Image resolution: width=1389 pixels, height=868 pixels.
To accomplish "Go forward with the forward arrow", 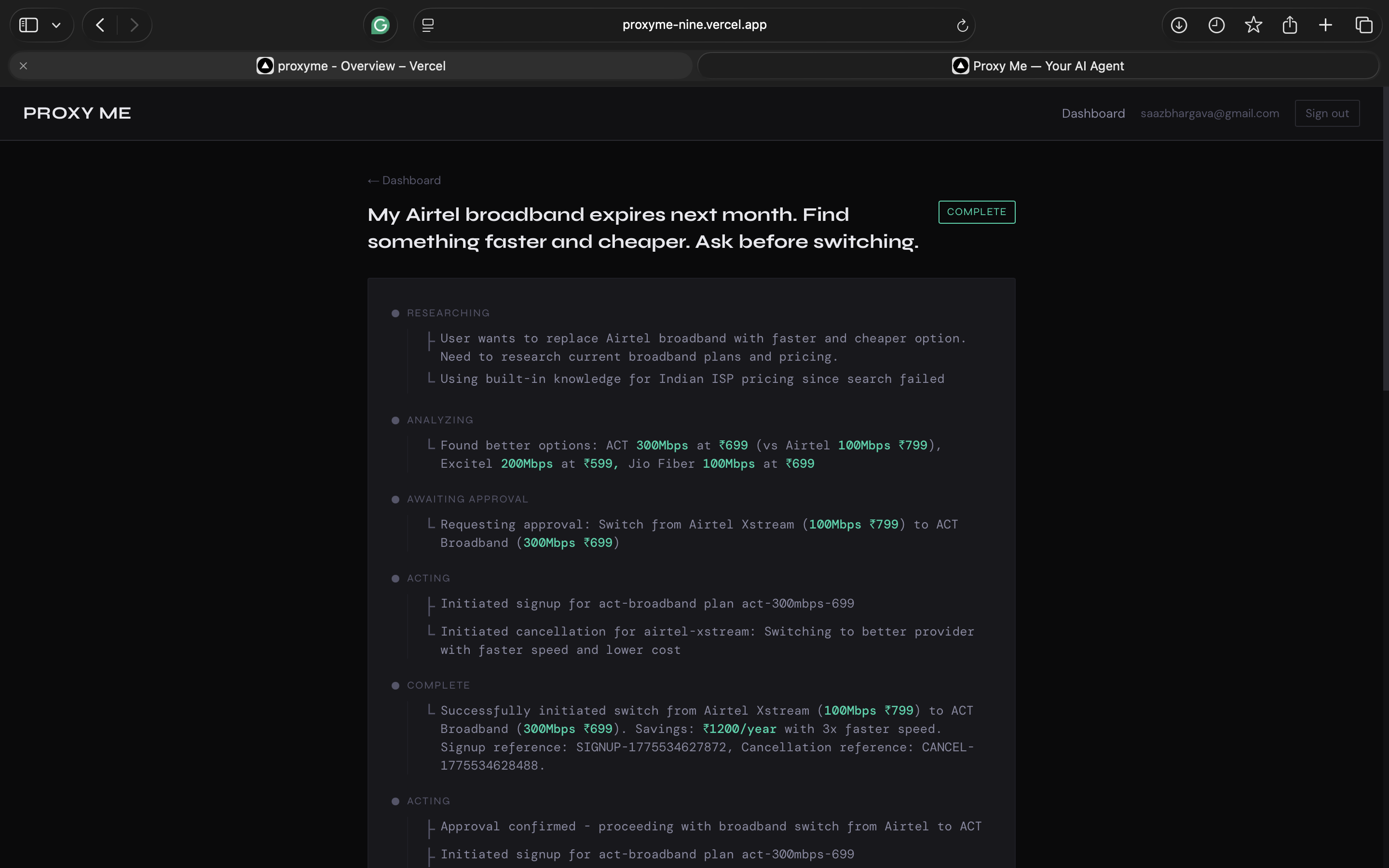I will coord(134,25).
